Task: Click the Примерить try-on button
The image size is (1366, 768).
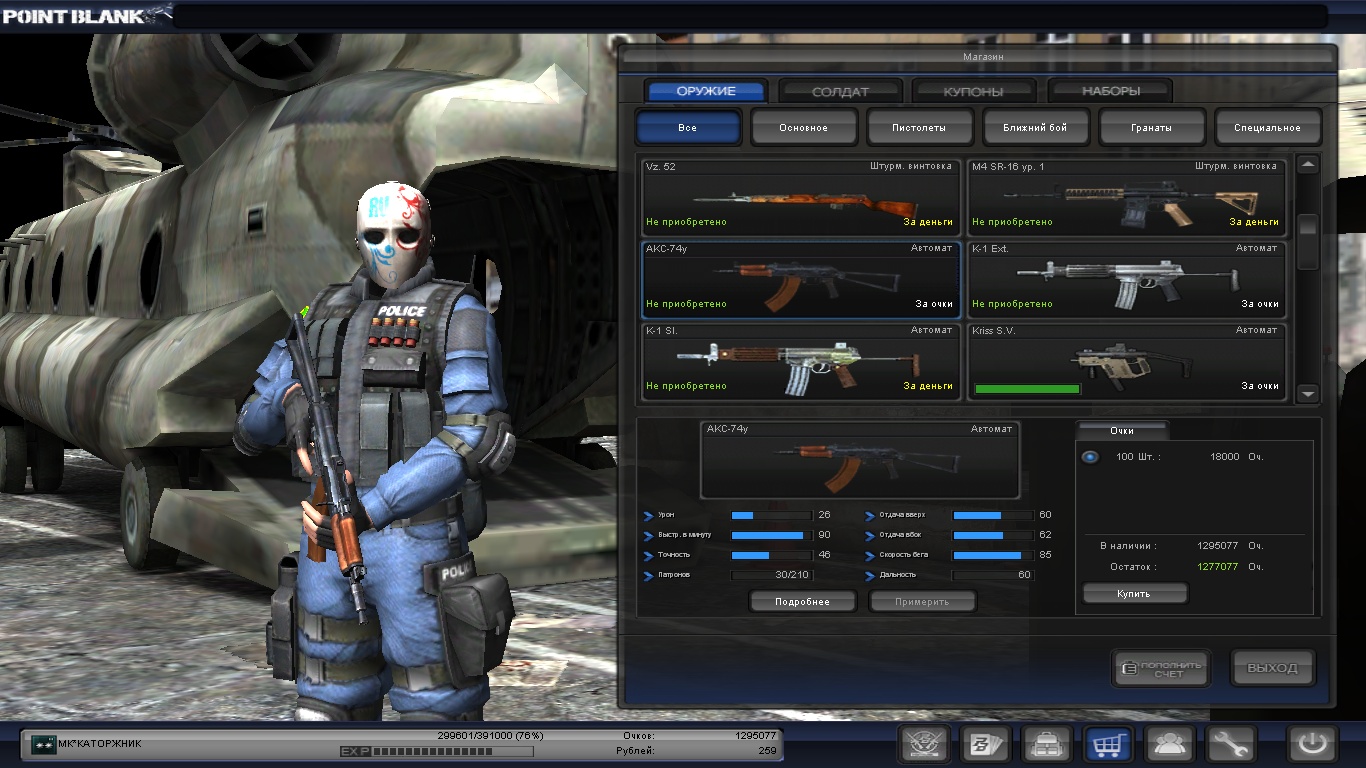Action: point(922,601)
